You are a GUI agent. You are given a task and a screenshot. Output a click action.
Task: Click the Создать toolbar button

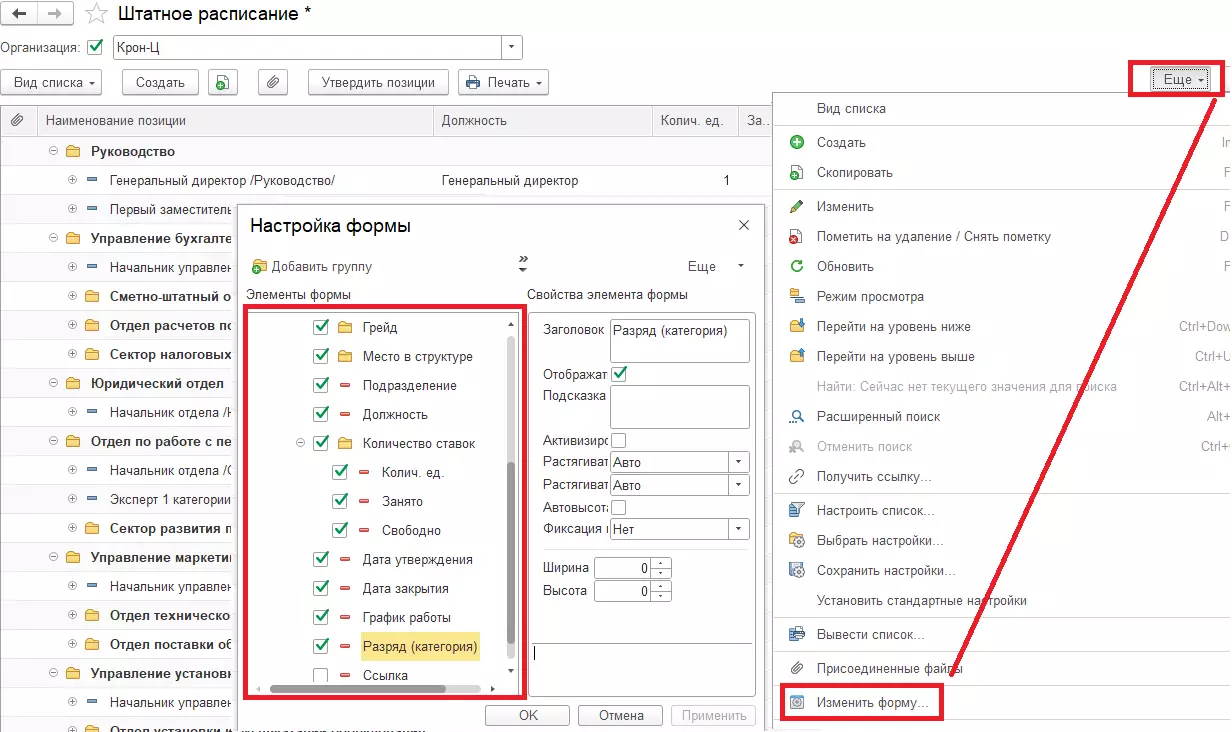(160, 83)
